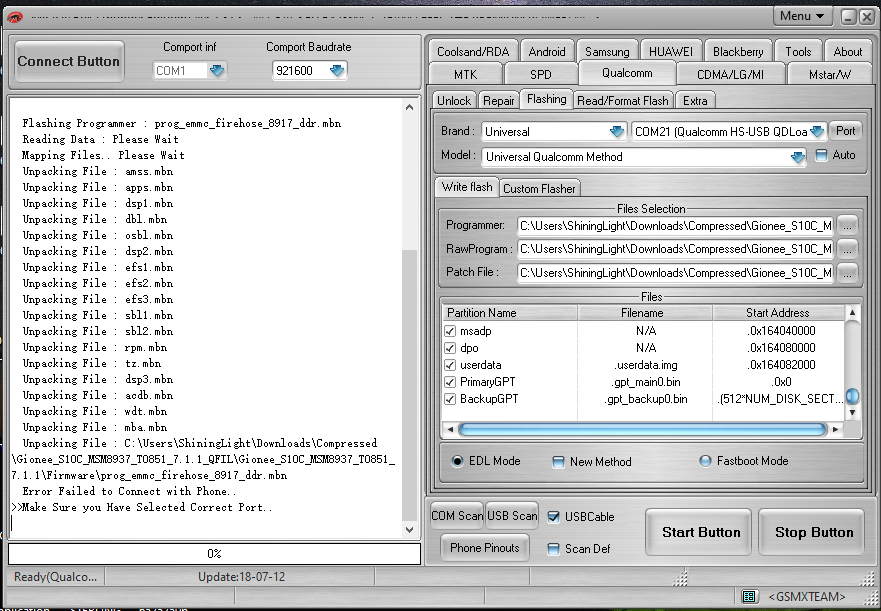Open the HUAWEI tab

[671, 52]
